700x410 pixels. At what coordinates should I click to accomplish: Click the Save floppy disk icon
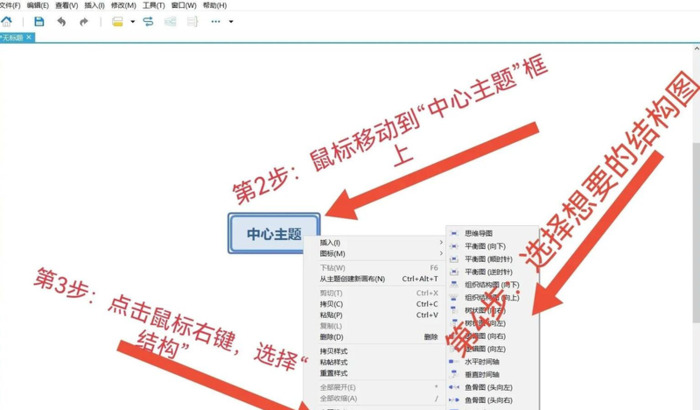pos(39,21)
